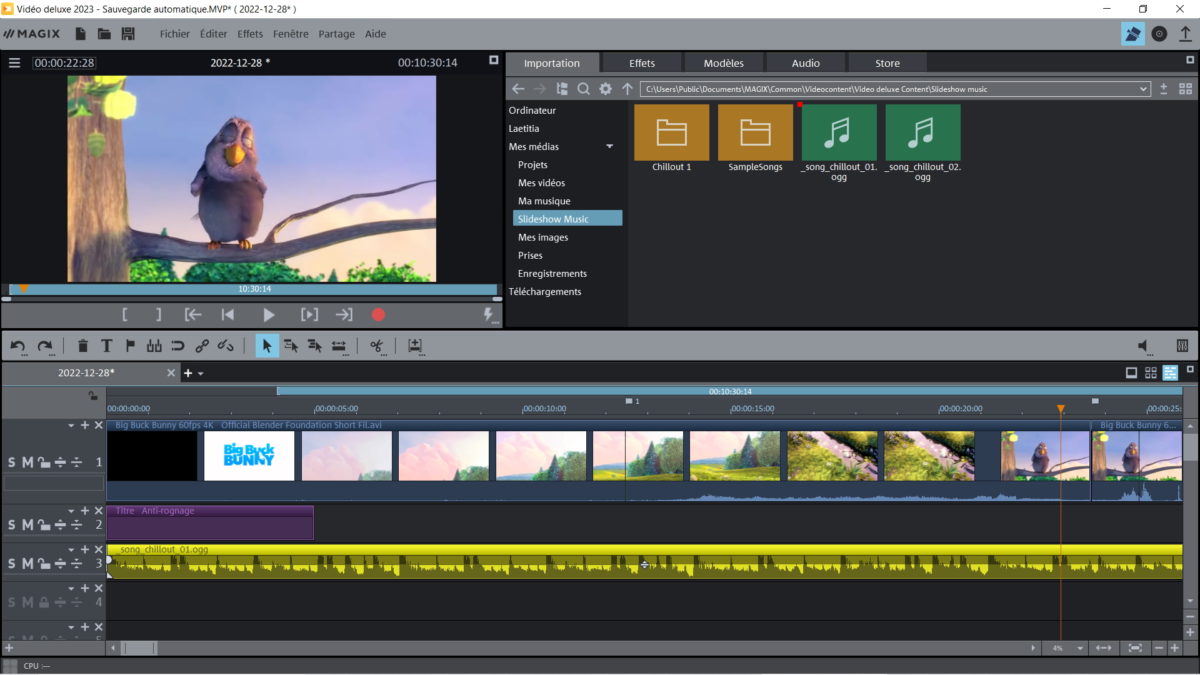
Task: Click the timeline horizontal scrollbar thumb
Action: pyautogui.click(x=139, y=648)
